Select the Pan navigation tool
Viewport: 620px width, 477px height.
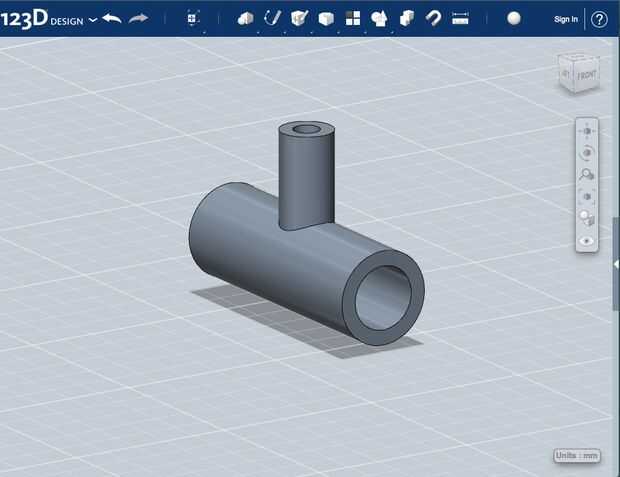point(587,131)
